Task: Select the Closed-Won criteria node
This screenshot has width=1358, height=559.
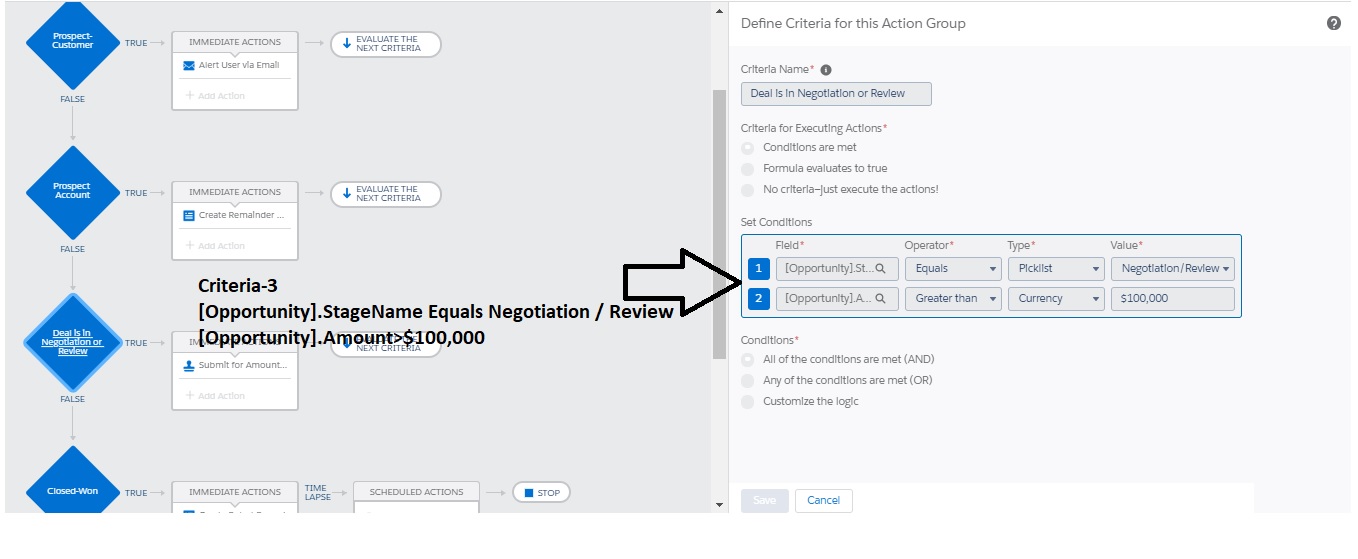Action: (72, 491)
